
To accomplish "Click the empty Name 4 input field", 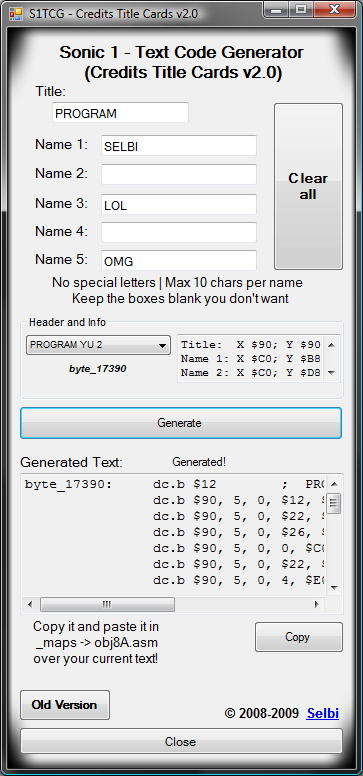I will (179, 232).
